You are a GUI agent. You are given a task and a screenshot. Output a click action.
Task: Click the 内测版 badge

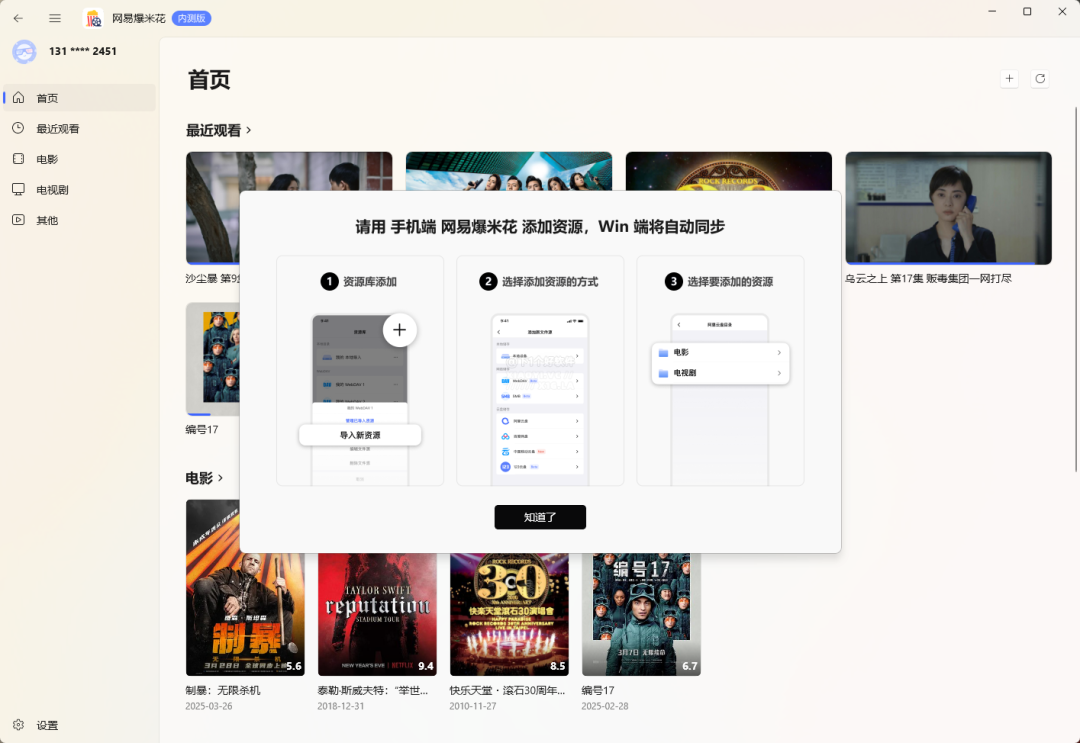(191, 19)
